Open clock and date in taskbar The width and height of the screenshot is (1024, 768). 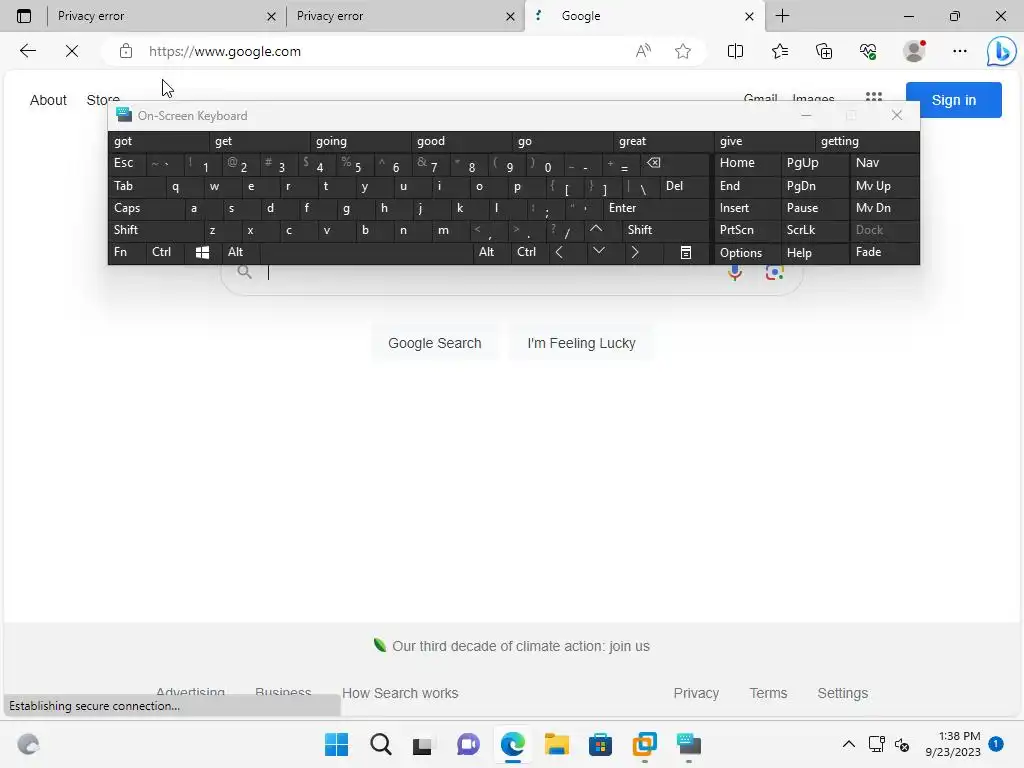[x=953, y=744]
